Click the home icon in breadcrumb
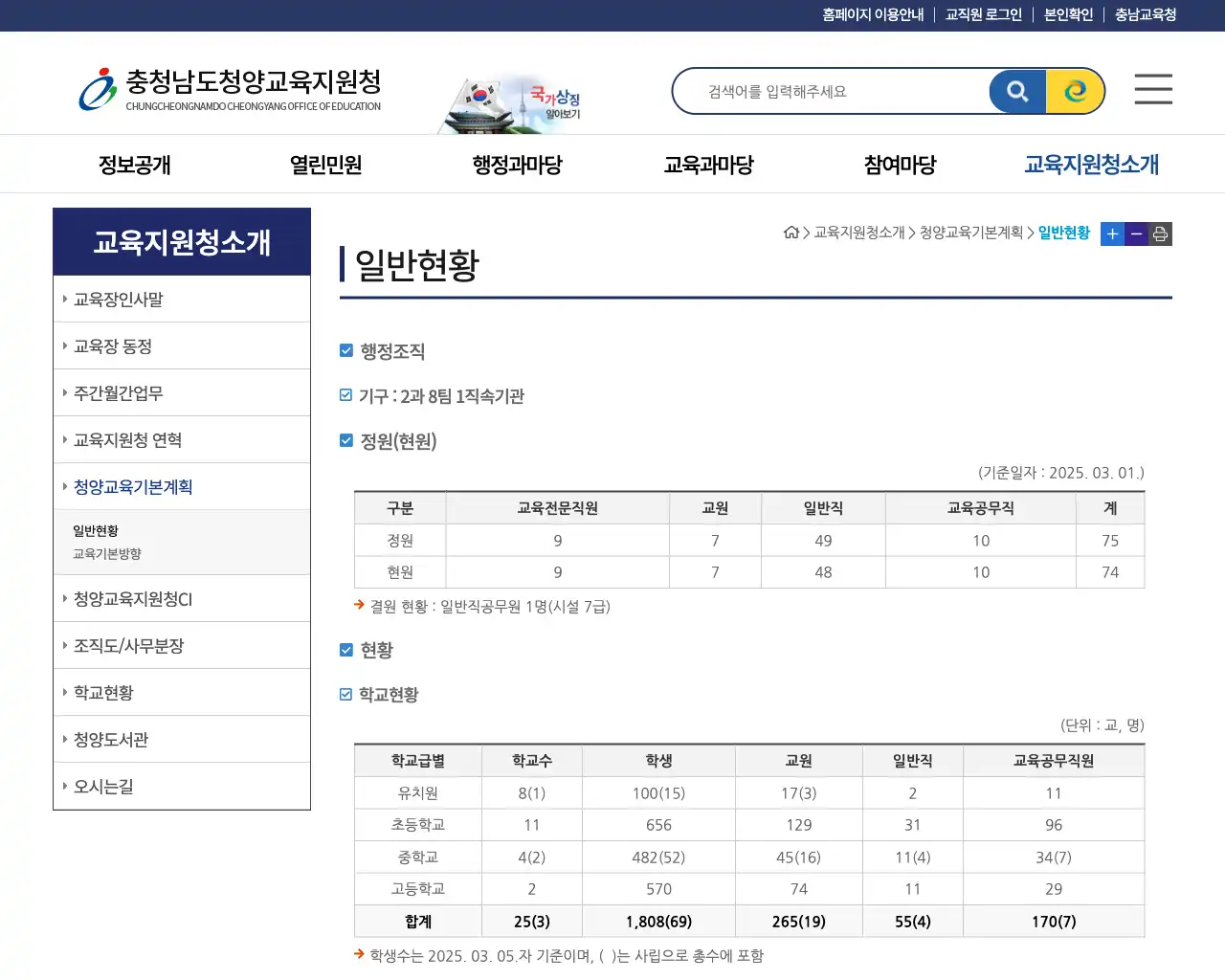Image resolution: width=1225 pixels, height=980 pixels. 791,233
